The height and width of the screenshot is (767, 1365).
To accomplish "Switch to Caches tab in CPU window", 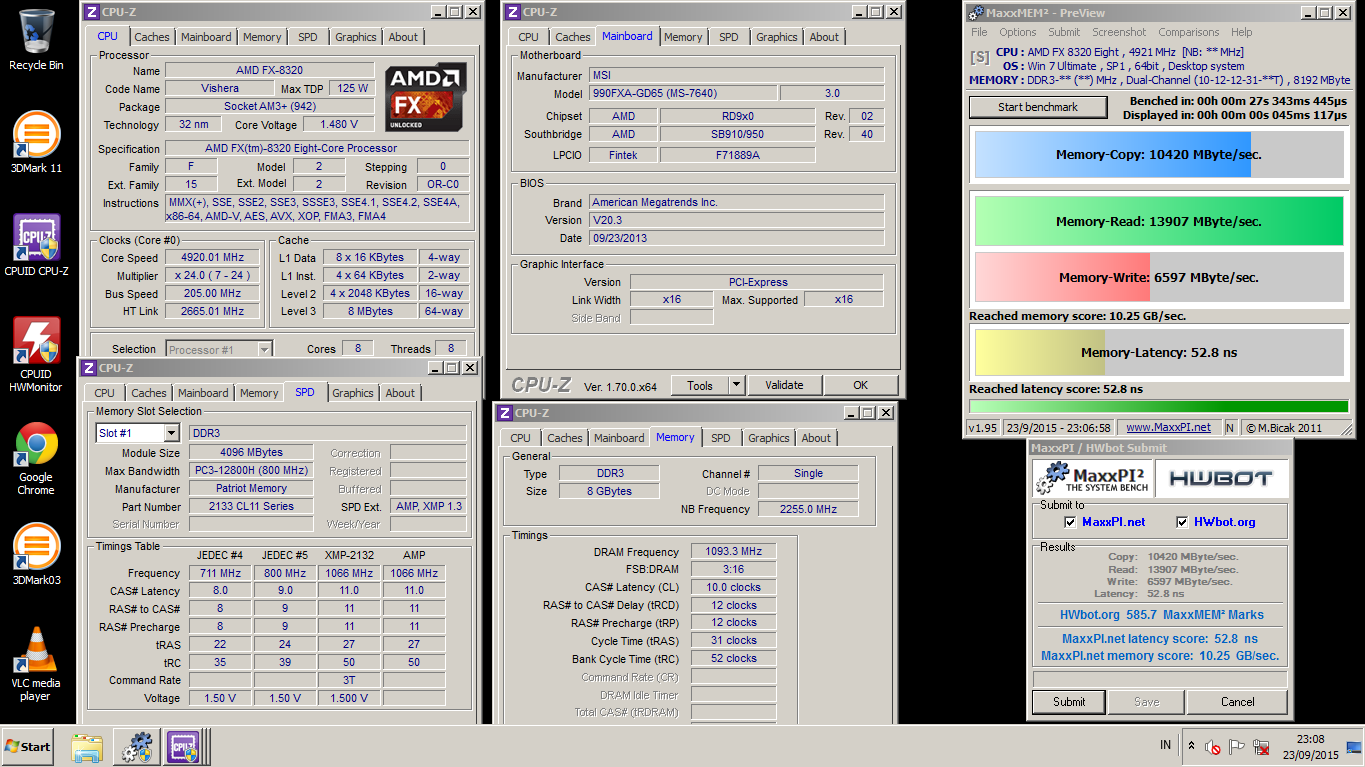I will tap(152, 37).
